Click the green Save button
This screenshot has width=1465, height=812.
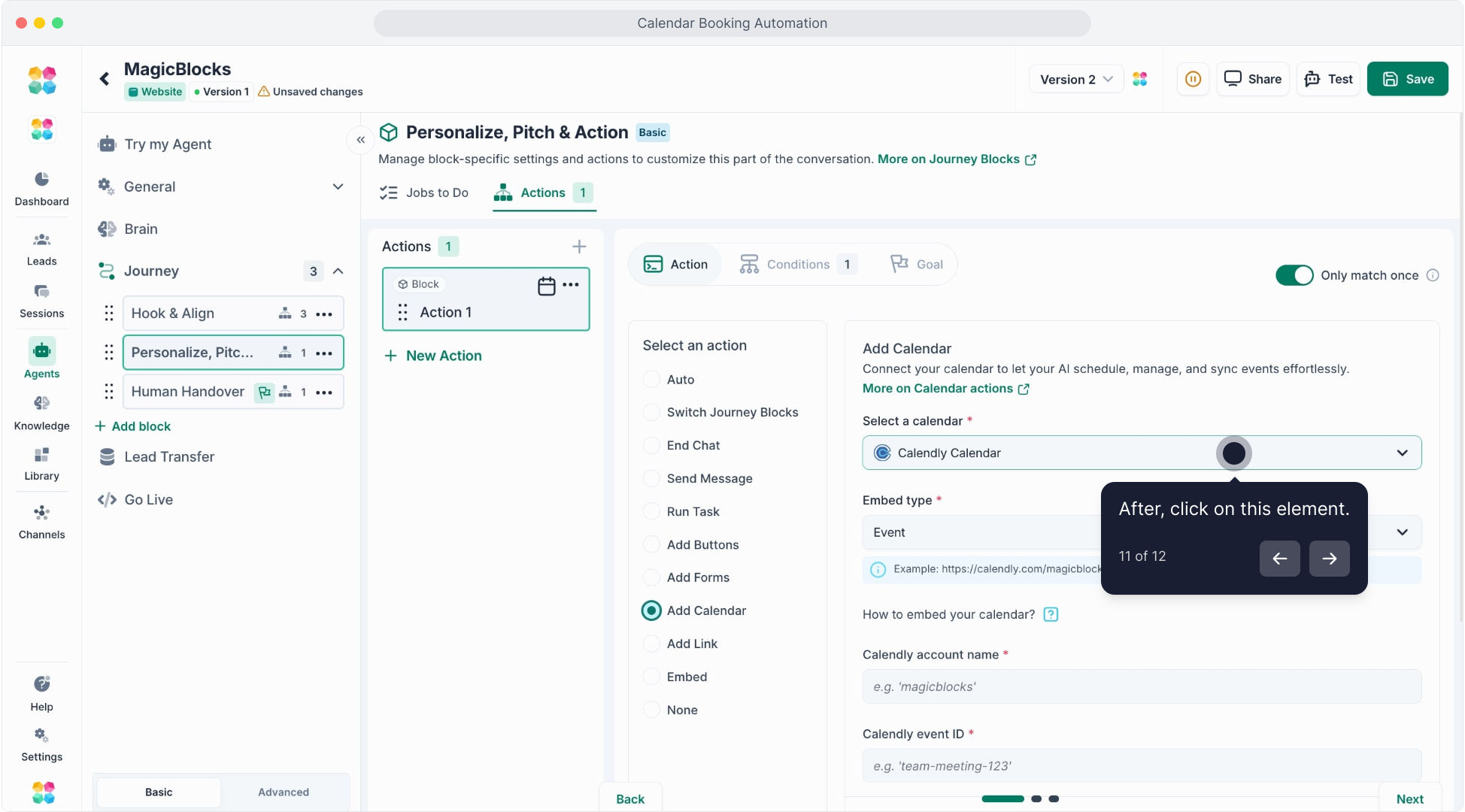(1407, 79)
